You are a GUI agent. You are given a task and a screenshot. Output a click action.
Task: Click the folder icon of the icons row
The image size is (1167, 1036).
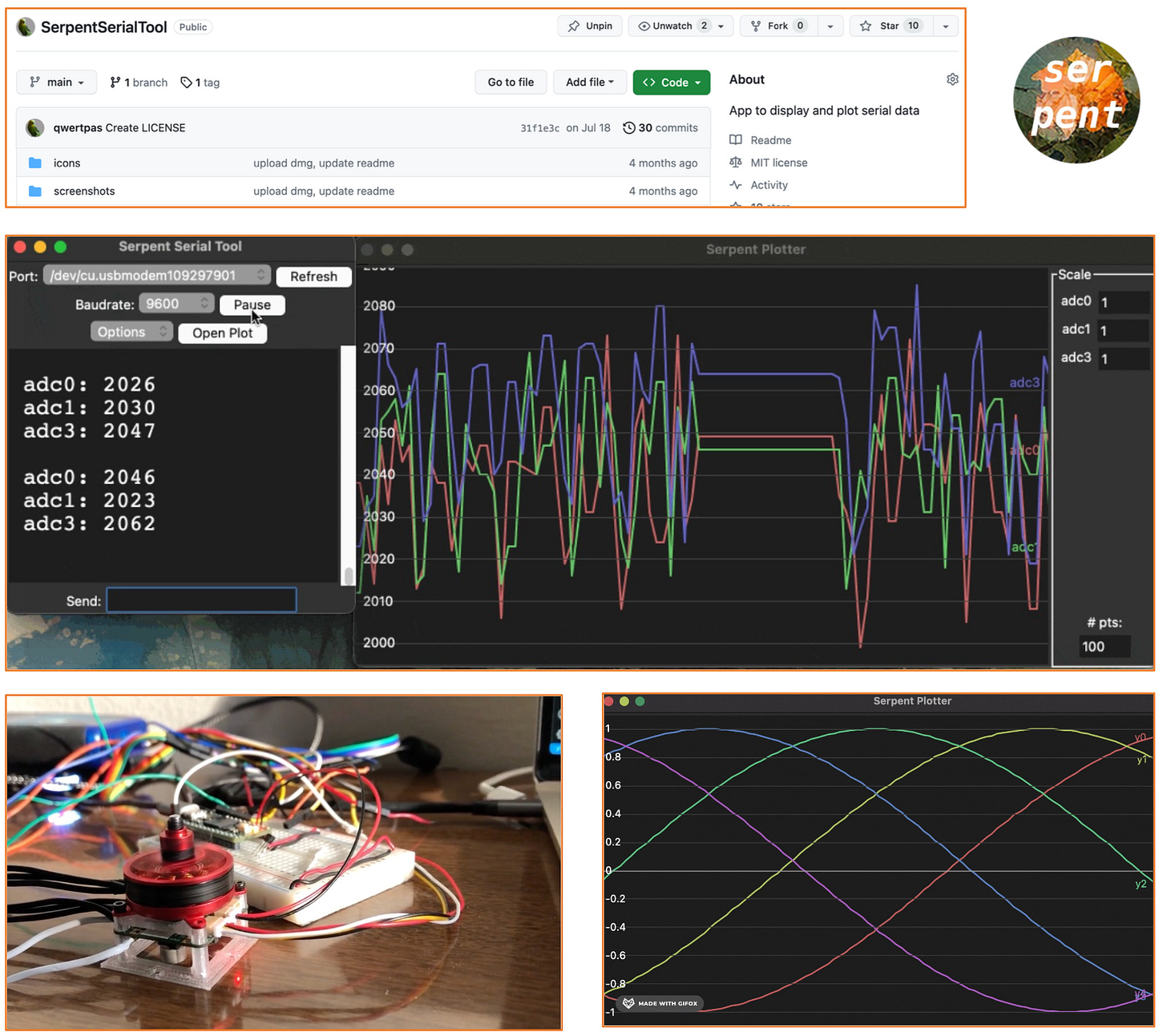click(35, 163)
